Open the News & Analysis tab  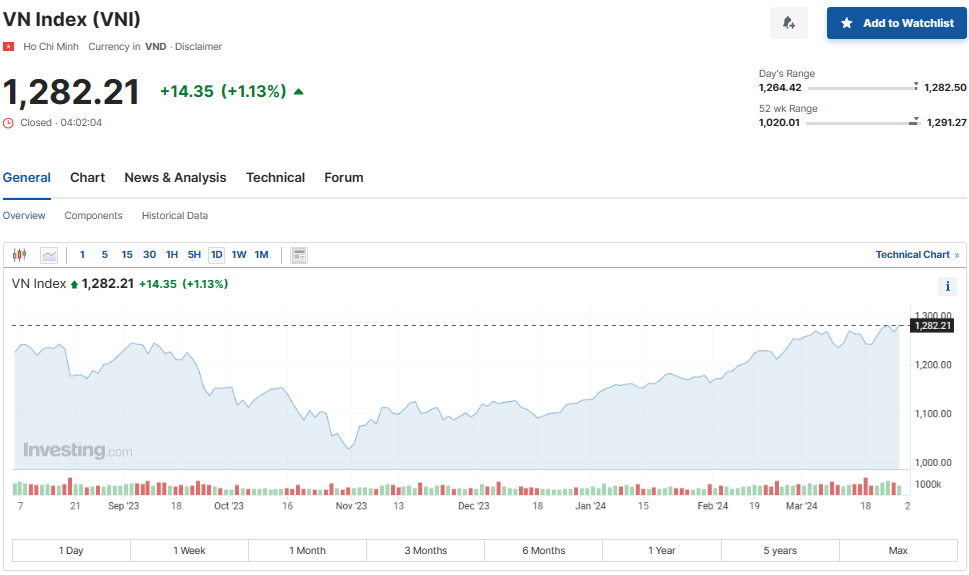tap(175, 178)
